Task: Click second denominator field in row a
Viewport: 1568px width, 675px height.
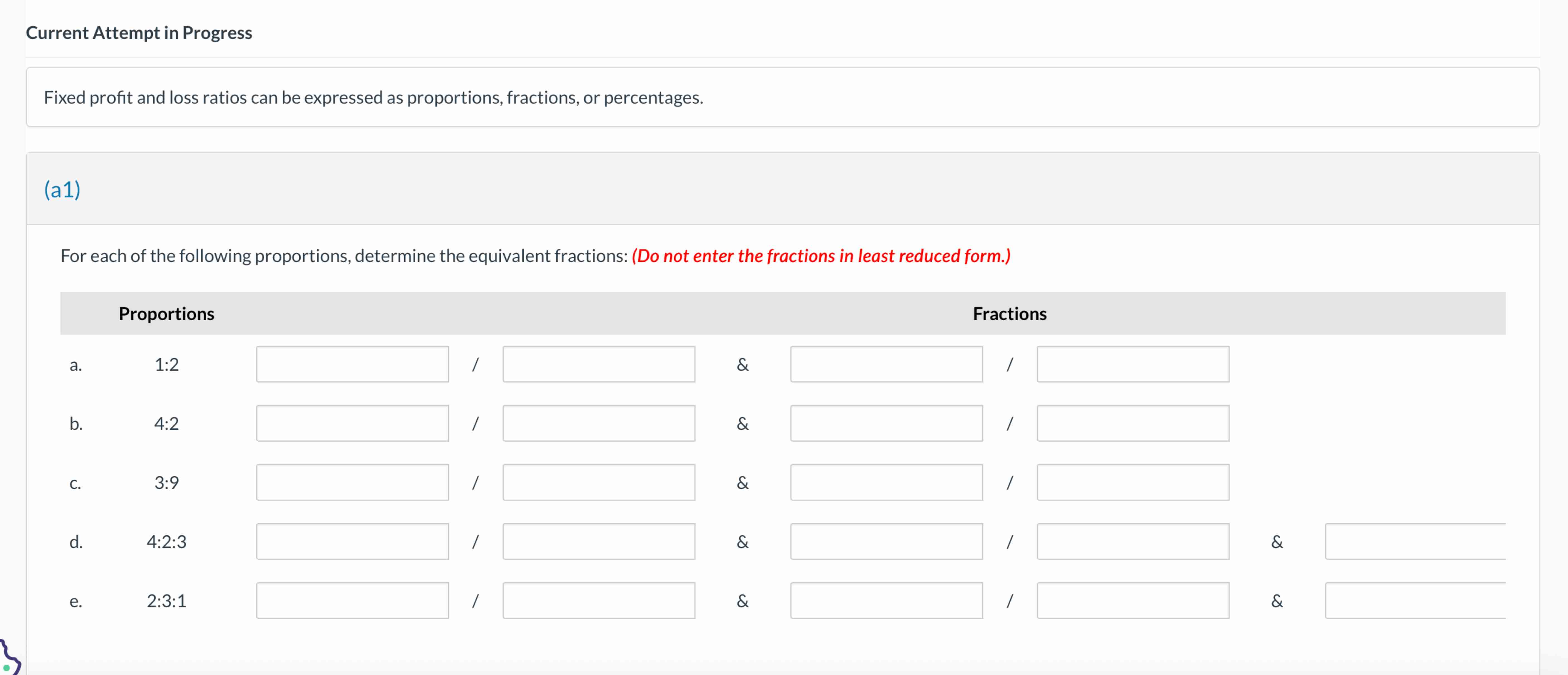Action: (1133, 364)
